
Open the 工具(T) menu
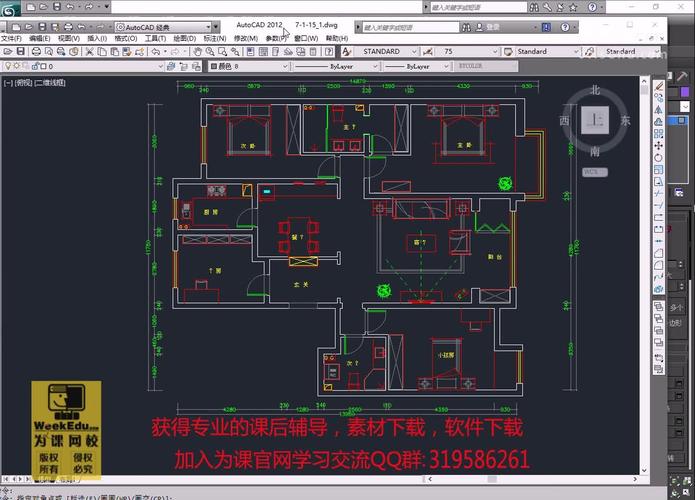pos(156,39)
